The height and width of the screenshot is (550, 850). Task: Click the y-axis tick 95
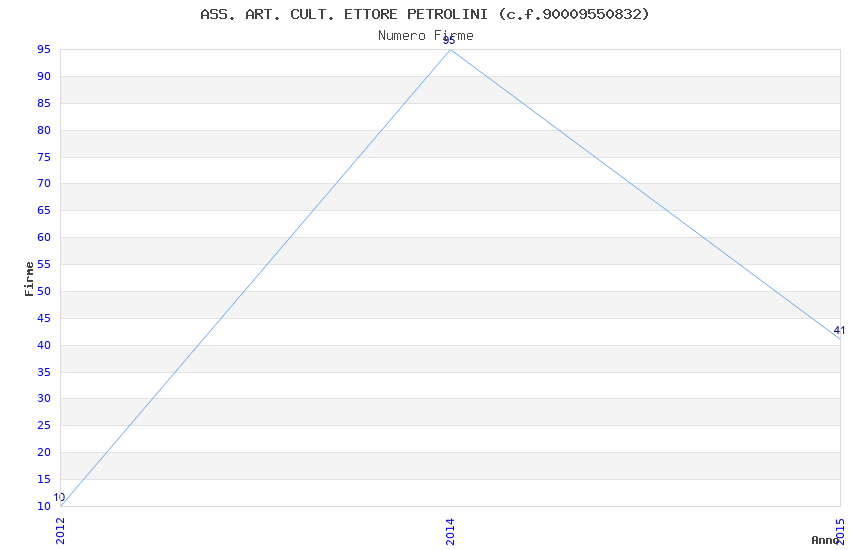click(44, 49)
